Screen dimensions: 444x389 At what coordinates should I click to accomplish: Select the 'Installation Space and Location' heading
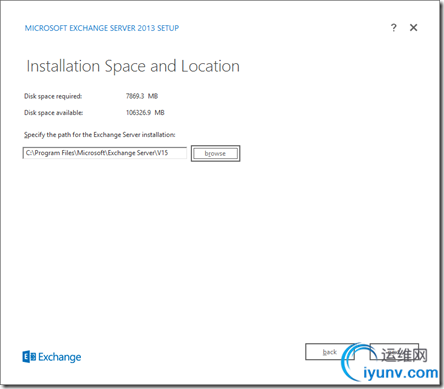click(133, 66)
